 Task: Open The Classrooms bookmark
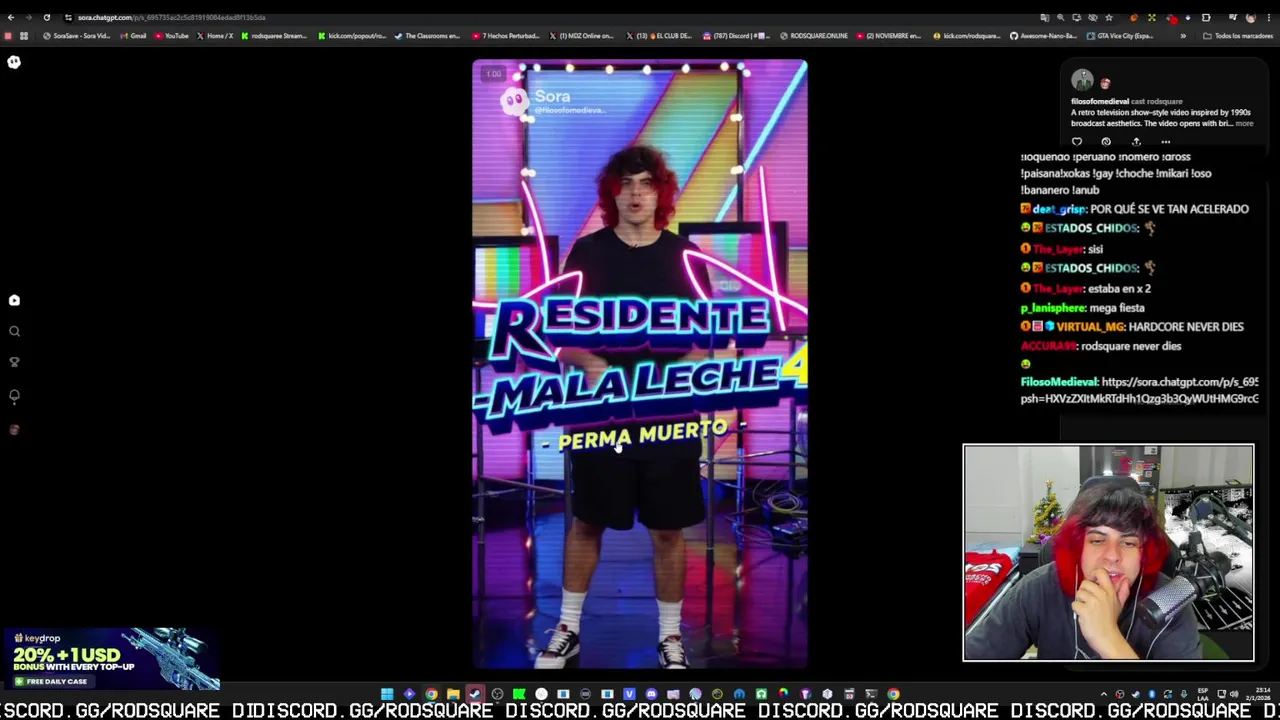[x=427, y=36]
